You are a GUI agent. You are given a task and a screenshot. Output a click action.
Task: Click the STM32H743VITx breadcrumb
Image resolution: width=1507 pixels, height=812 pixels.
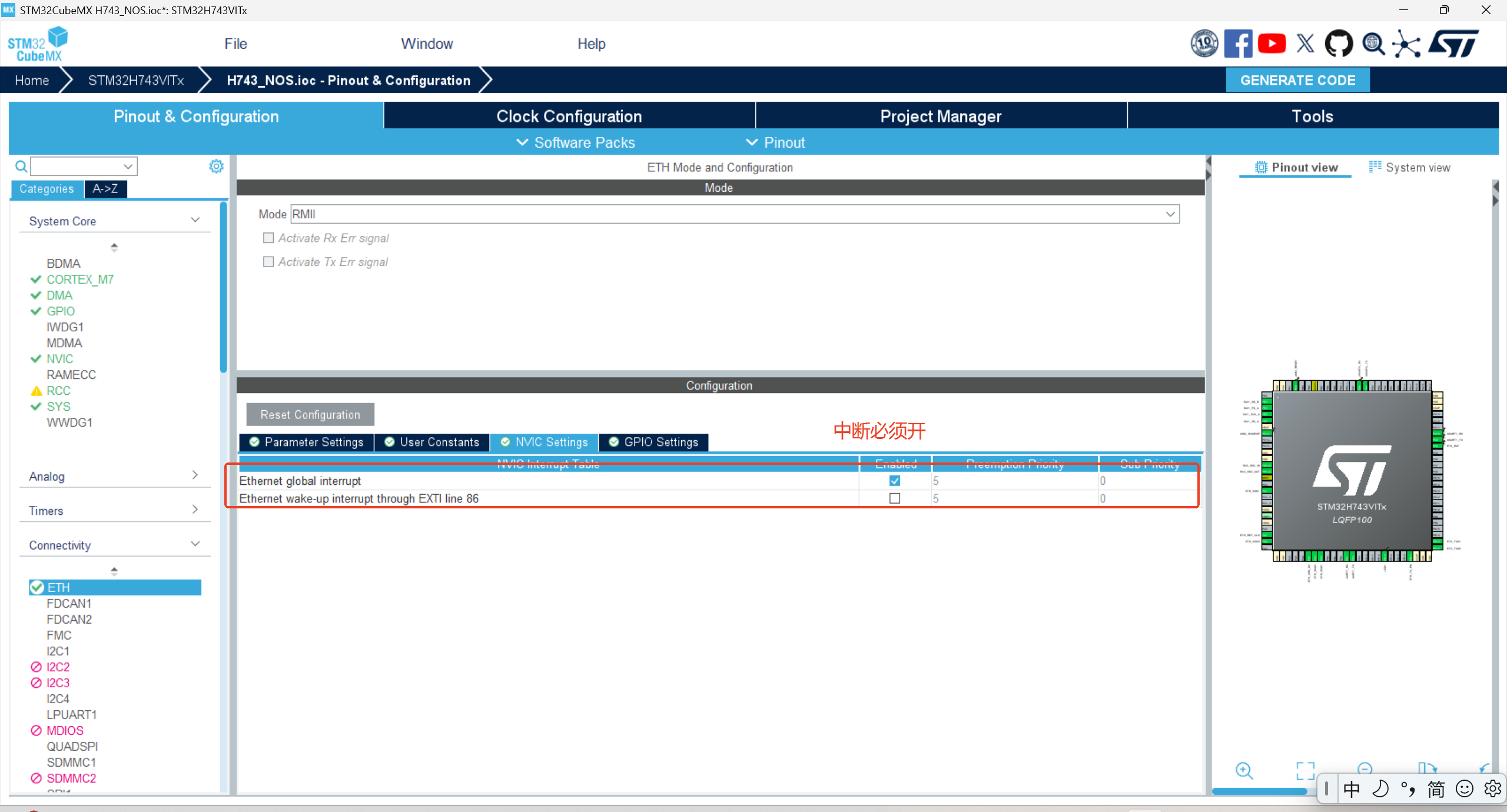click(136, 80)
